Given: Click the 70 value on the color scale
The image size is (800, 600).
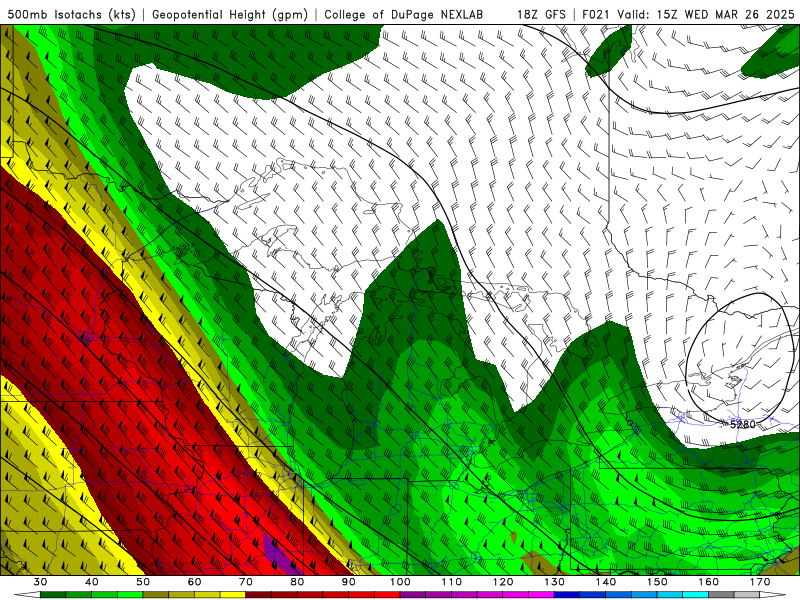Looking at the screenshot, I should (x=246, y=582).
